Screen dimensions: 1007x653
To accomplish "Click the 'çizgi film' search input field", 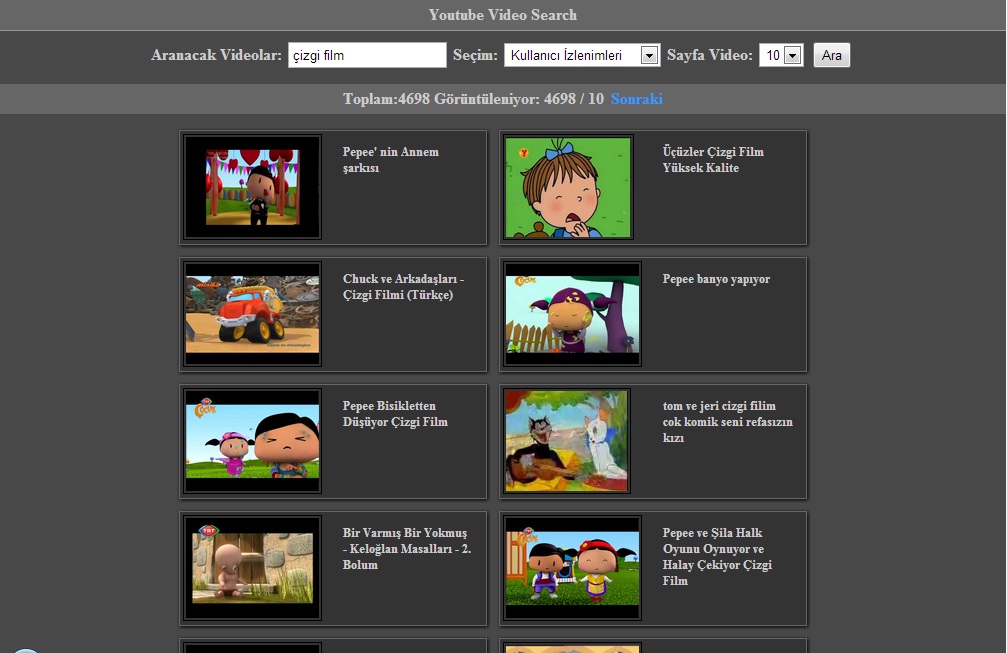I will coord(367,55).
